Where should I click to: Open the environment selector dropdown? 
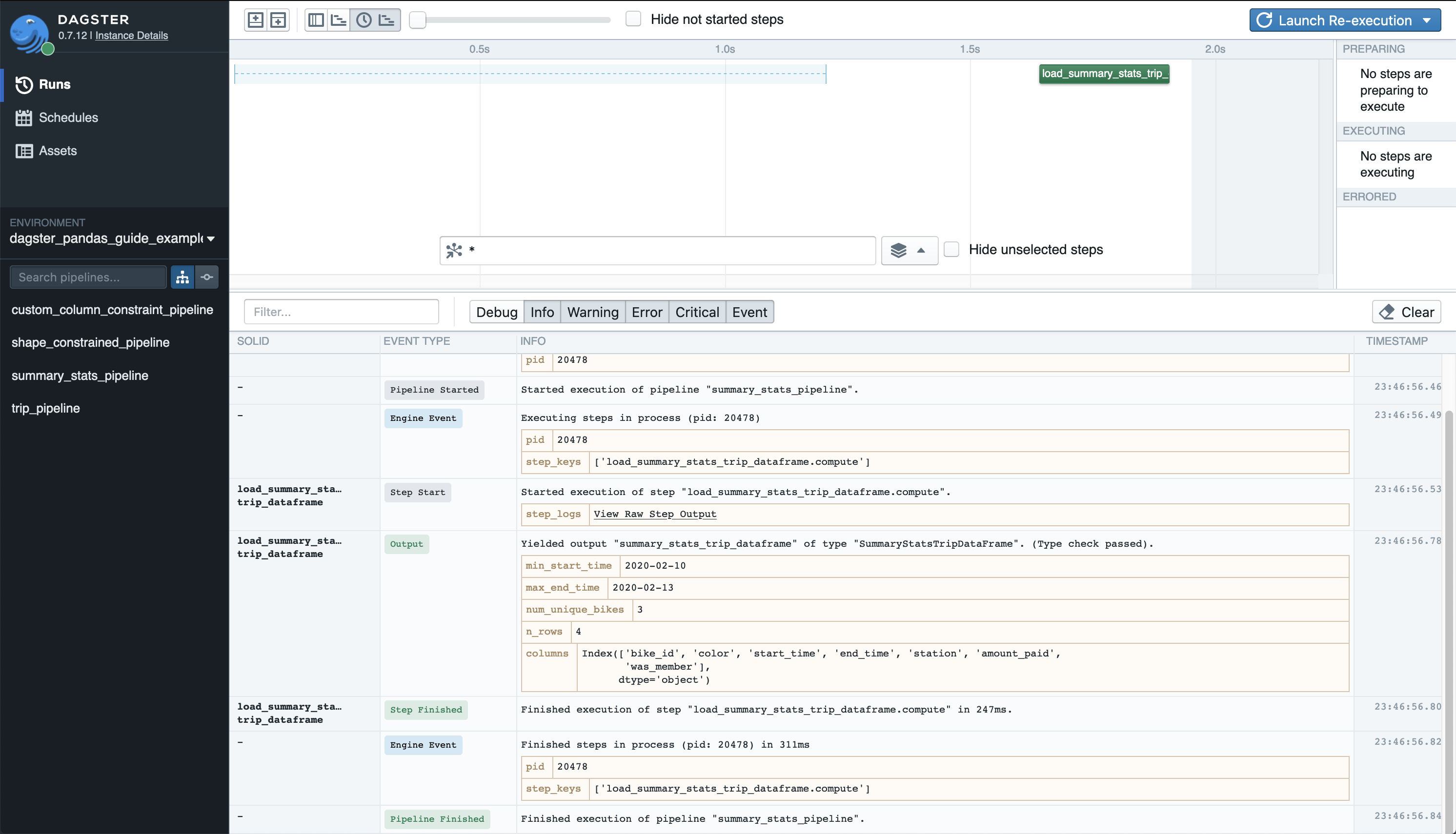click(112, 238)
